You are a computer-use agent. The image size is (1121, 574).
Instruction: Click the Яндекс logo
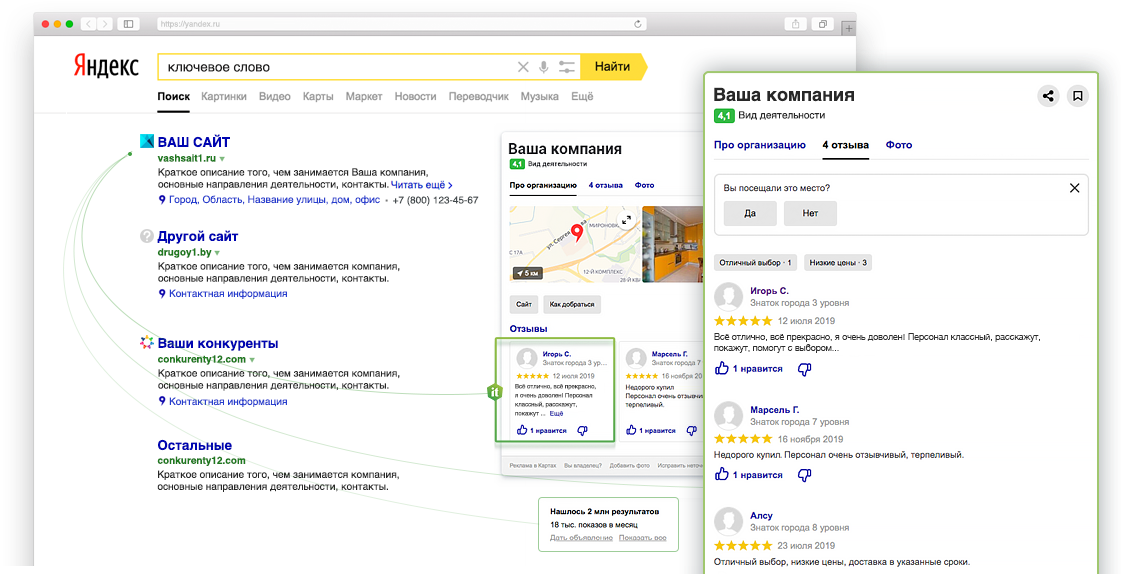click(107, 66)
